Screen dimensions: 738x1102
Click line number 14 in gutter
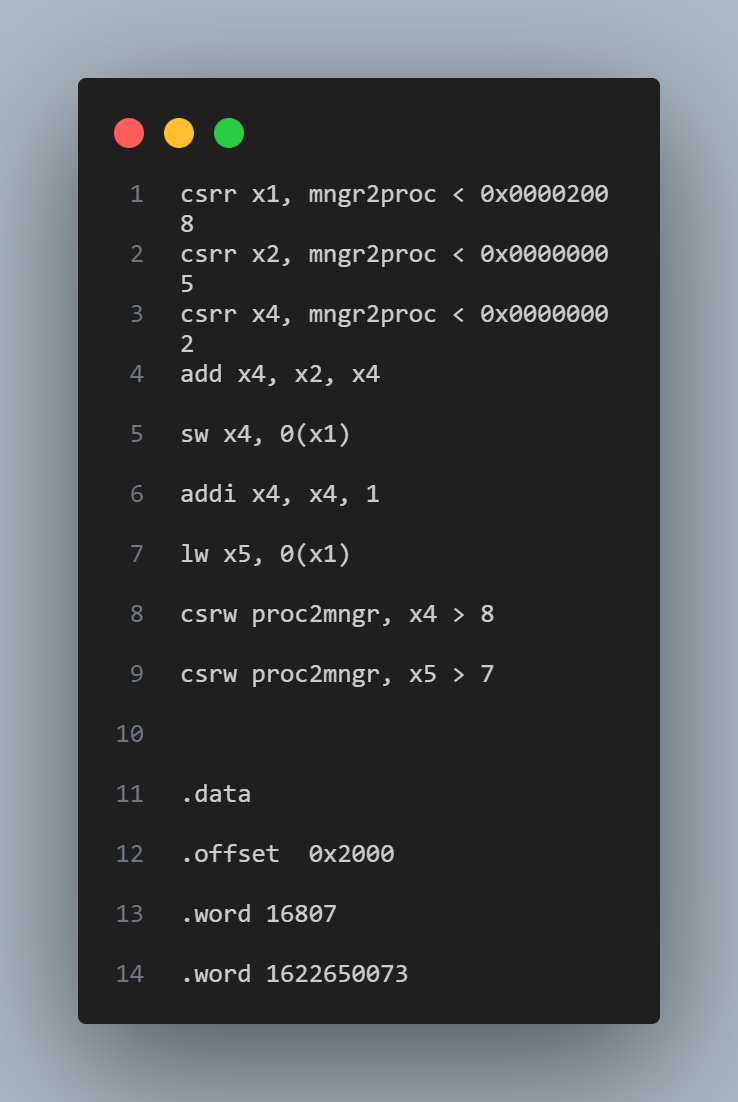[130, 973]
